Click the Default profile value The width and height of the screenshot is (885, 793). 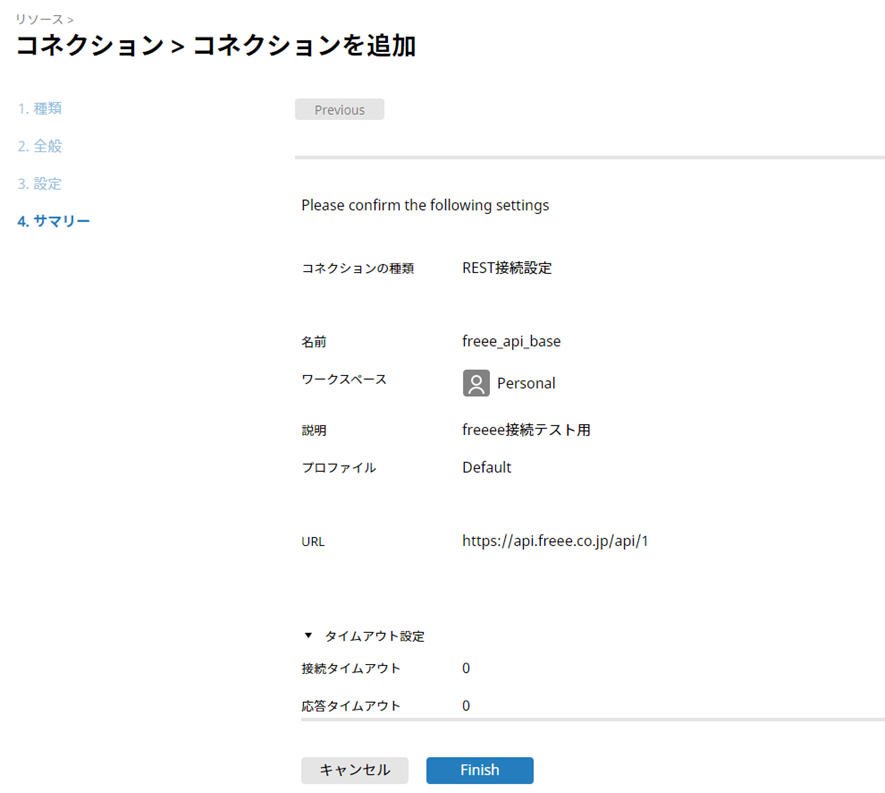coord(486,467)
